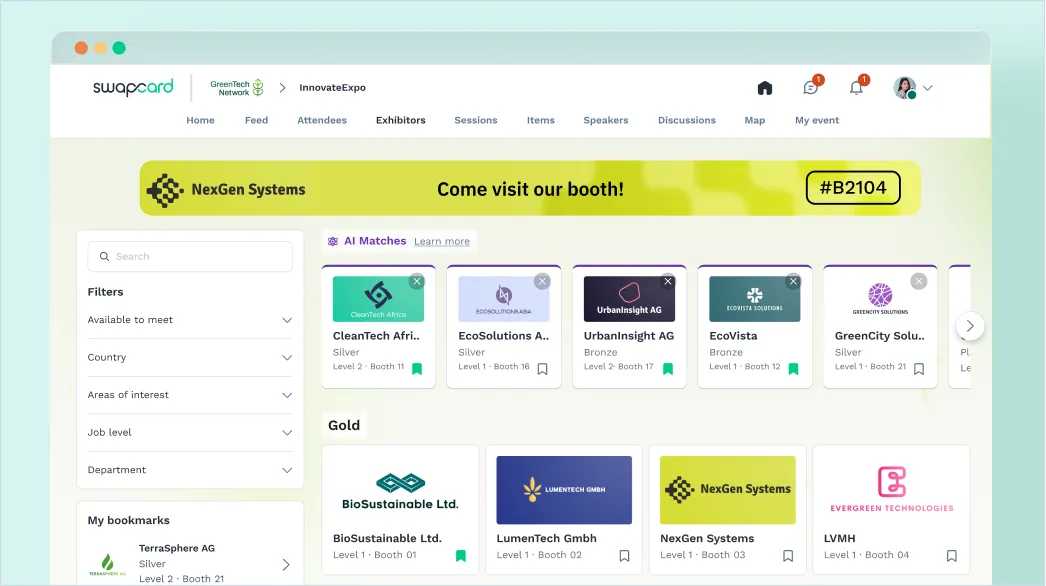Open NexGen Systems gold card logo
This screenshot has width=1046, height=586.
728,490
